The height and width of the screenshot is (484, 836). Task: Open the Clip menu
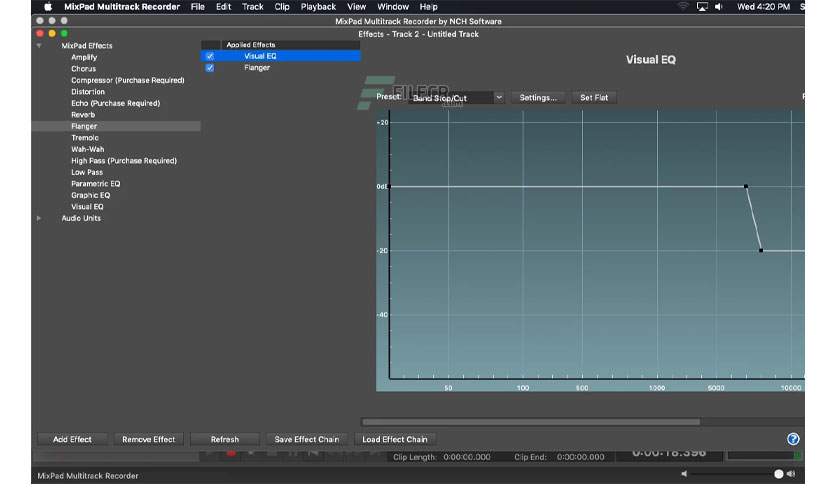point(282,7)
